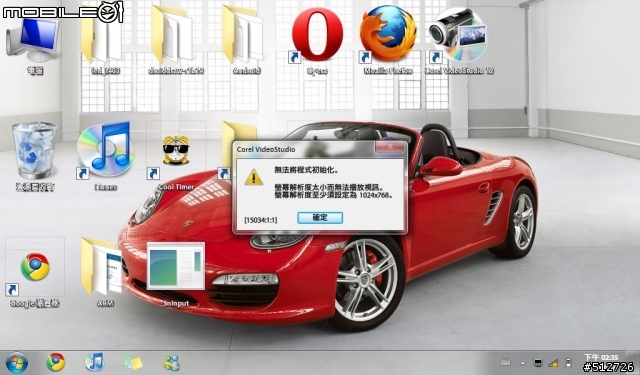Select the Recycle Bin desktop icon
640x375 pixels.
(35, 155)
